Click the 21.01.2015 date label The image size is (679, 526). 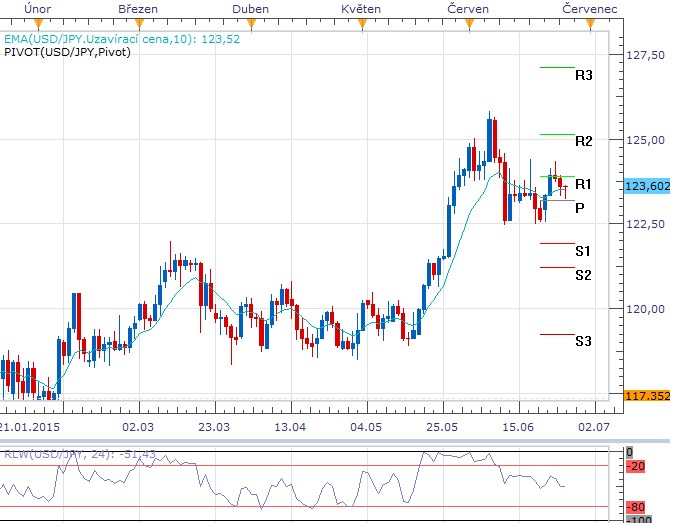29,427
